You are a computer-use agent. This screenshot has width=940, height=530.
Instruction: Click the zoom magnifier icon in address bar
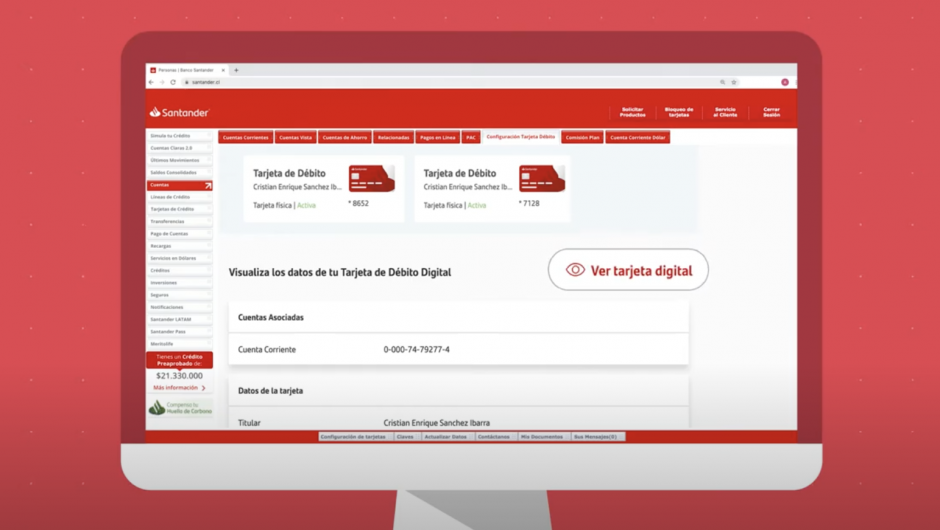722,82
